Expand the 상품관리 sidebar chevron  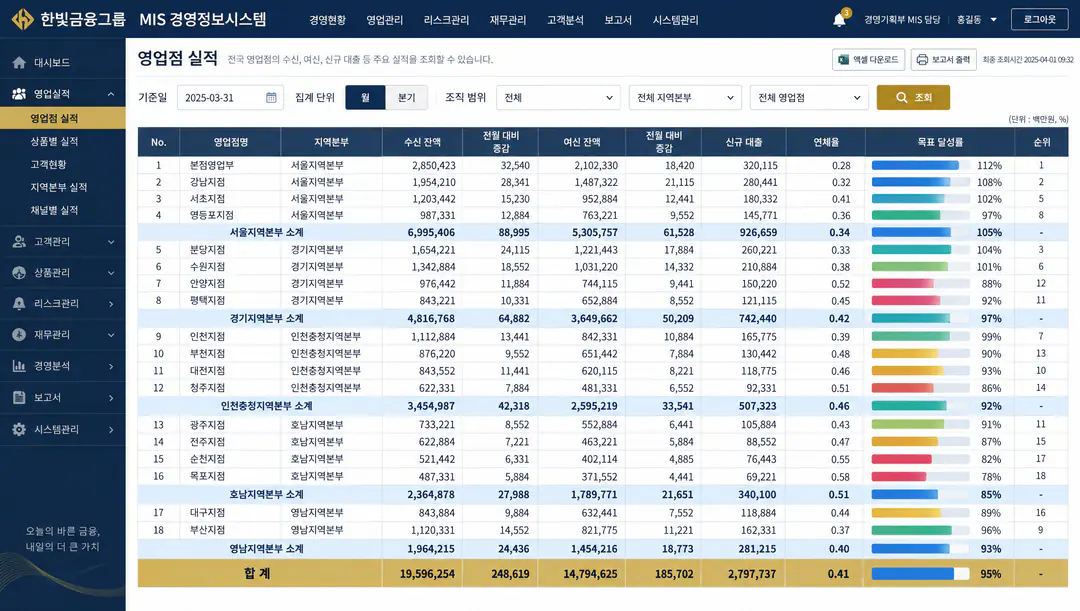pyautogui.click(x=111, y=273)
